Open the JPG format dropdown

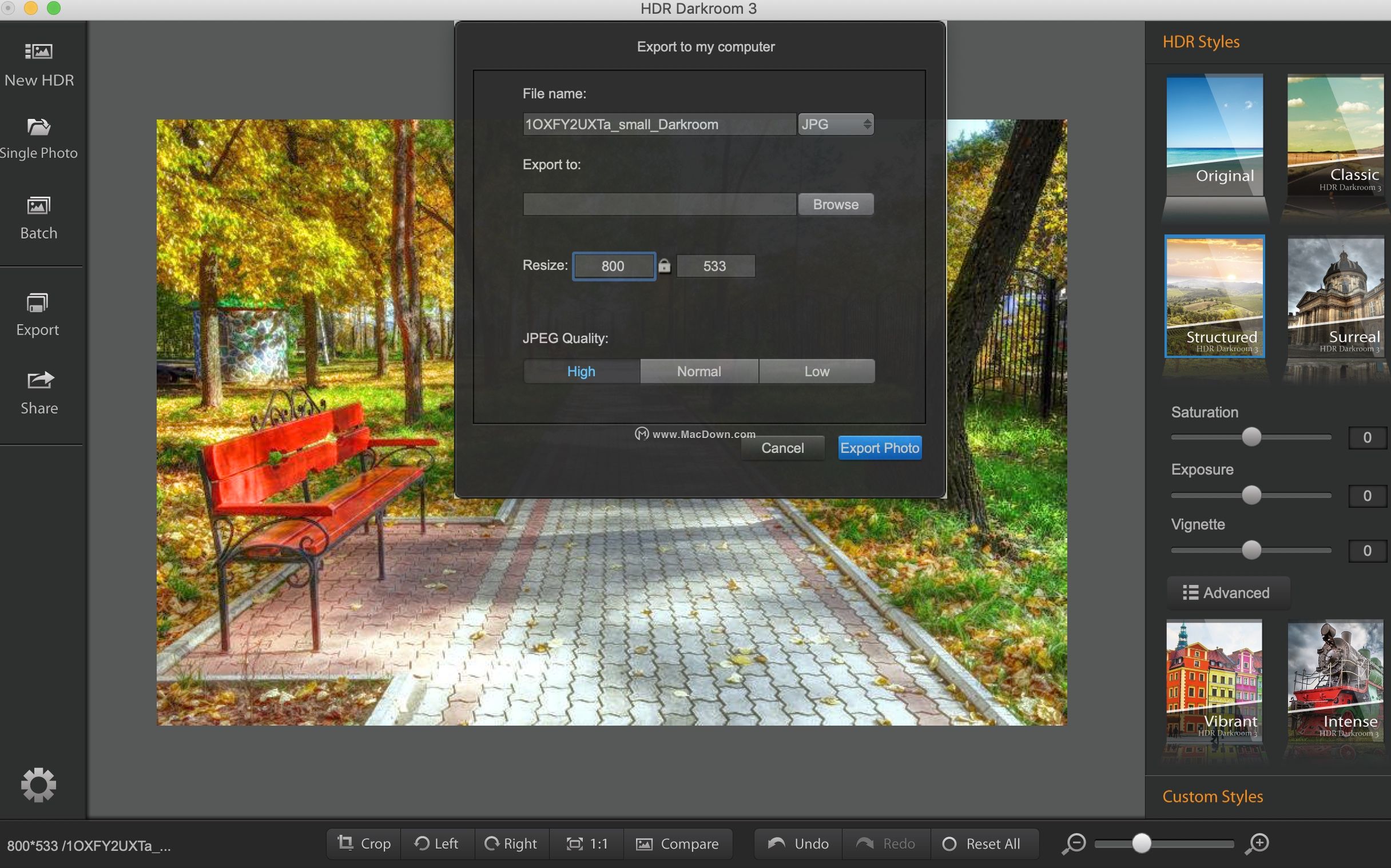tap(836, 124)
